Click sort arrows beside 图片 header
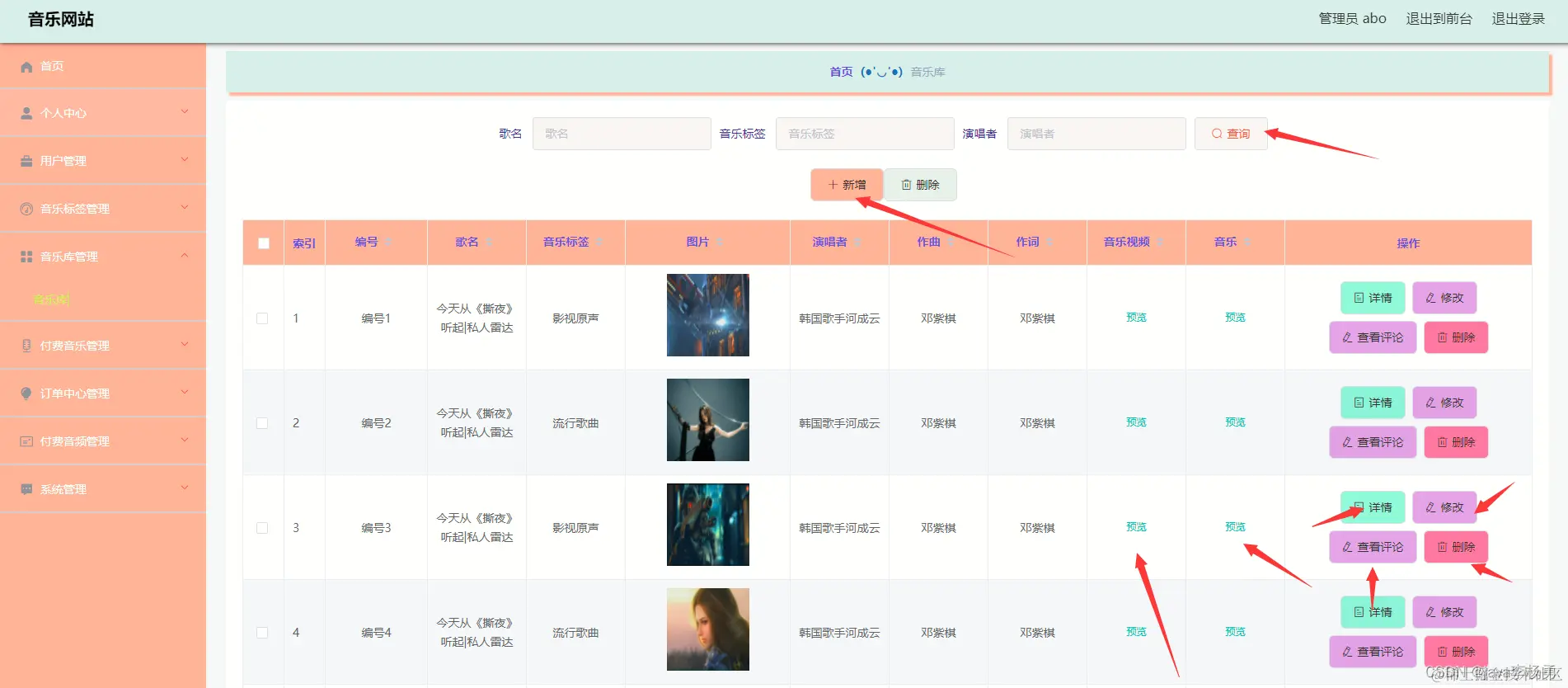 point(720,242)
